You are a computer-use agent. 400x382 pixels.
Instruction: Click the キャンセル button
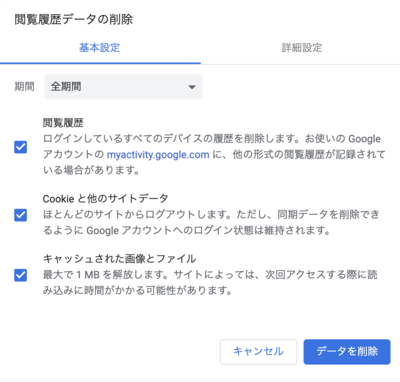coord(258,351)
